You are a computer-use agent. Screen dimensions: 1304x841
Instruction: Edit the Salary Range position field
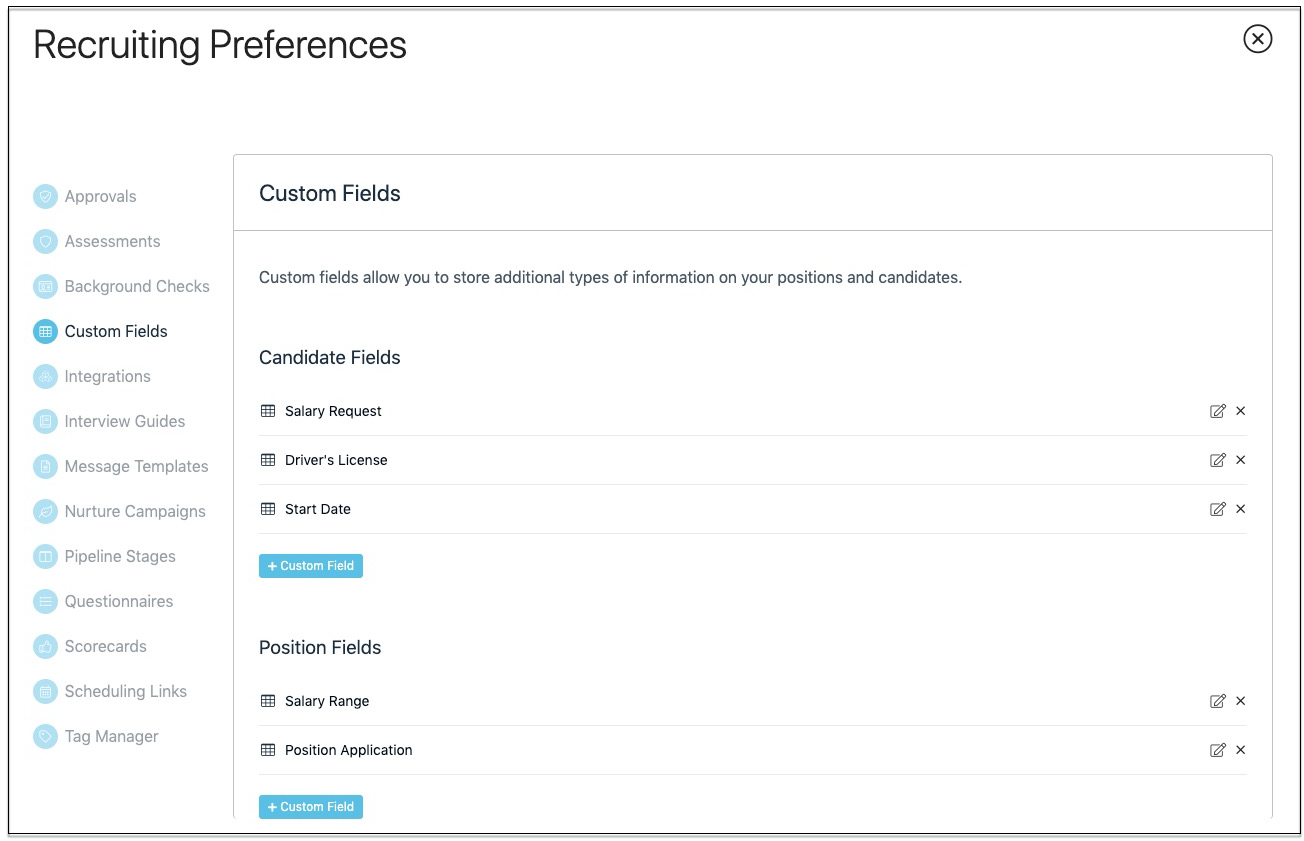pos(1217,701)
